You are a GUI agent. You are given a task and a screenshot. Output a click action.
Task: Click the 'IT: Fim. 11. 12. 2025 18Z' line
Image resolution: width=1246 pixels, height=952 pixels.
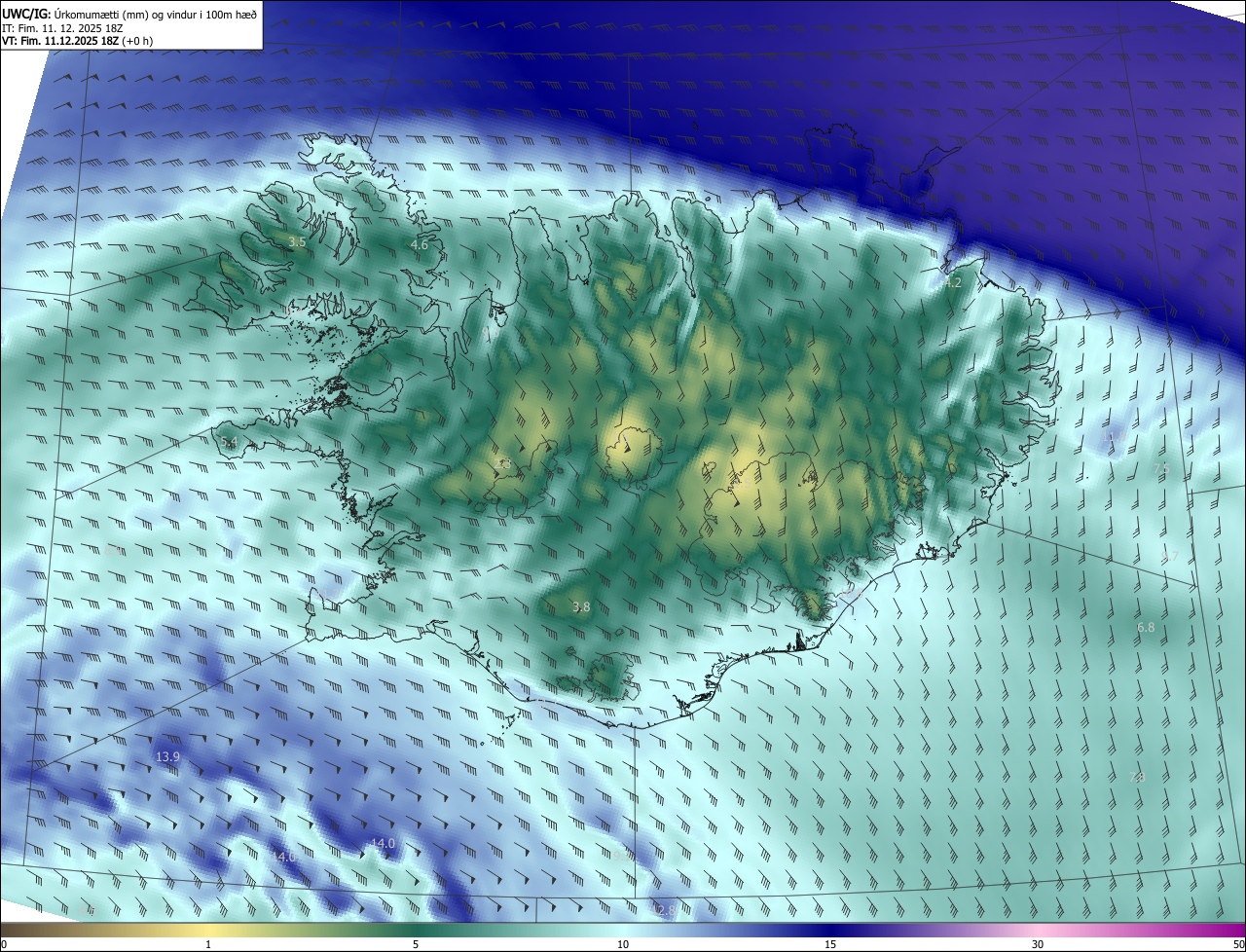click(x=62, y=28)
